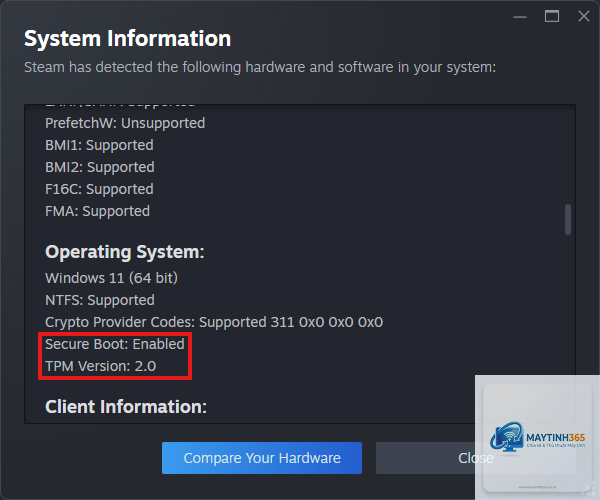Click the System Information title

(127, 39)
